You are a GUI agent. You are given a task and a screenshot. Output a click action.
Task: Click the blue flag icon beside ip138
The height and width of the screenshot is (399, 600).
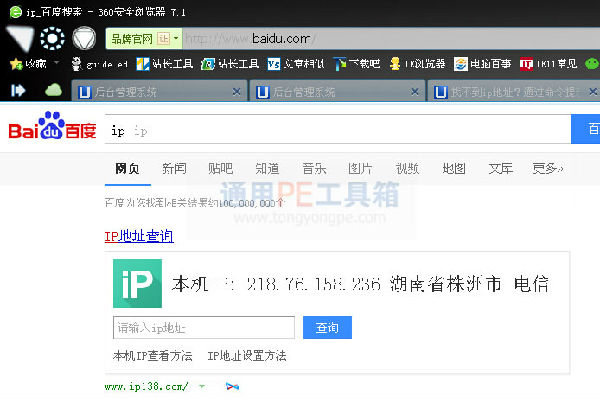(232, 387)
